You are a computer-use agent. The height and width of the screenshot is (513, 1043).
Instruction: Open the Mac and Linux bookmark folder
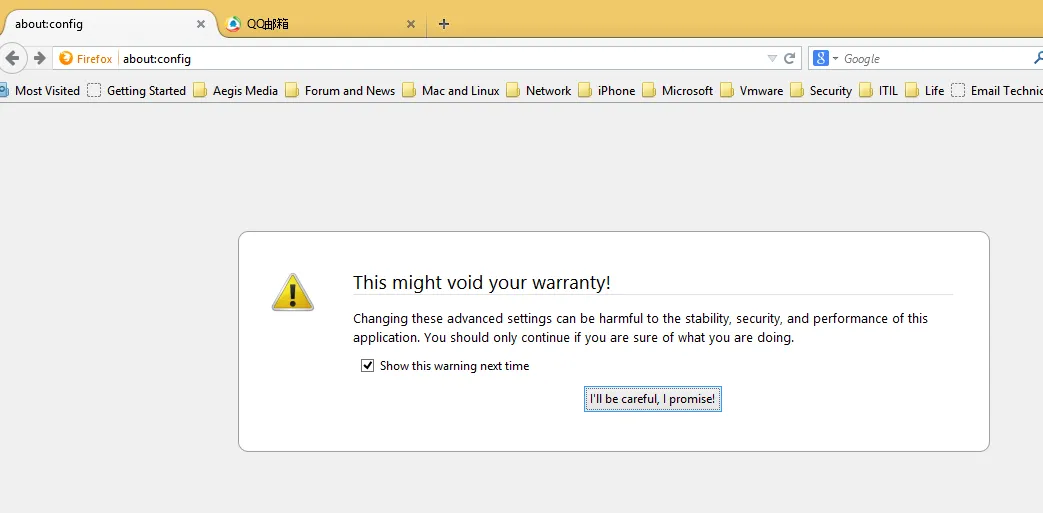coord(451,90)
